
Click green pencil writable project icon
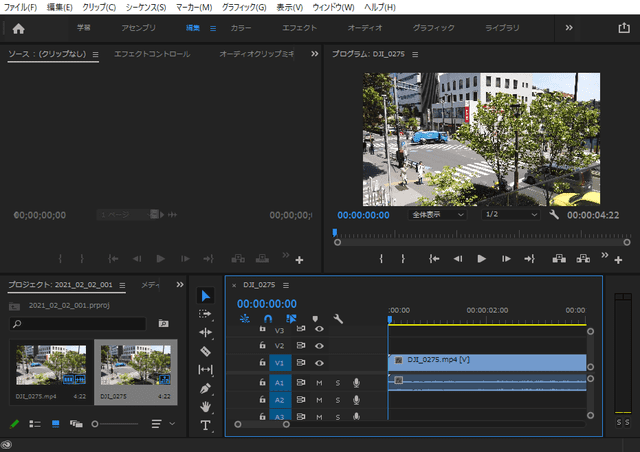tap(14, 424)
